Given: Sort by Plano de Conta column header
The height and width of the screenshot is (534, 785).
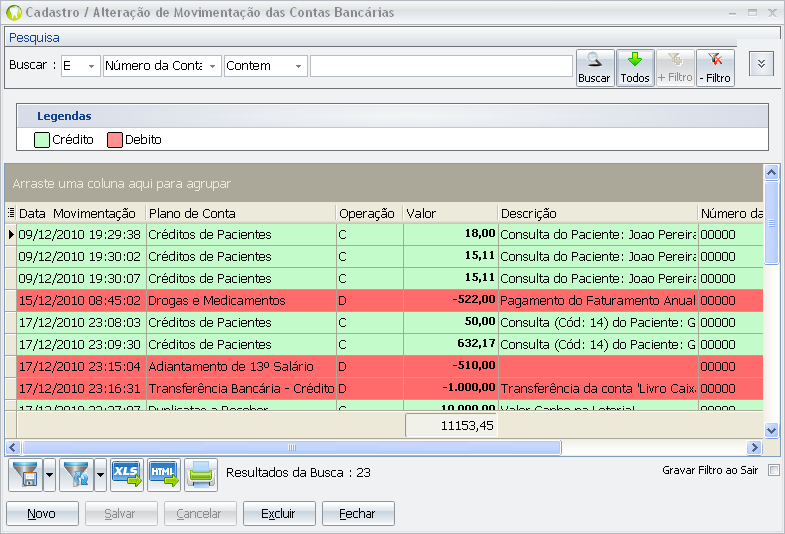Looking at the screenshot, I should point(240,213).
